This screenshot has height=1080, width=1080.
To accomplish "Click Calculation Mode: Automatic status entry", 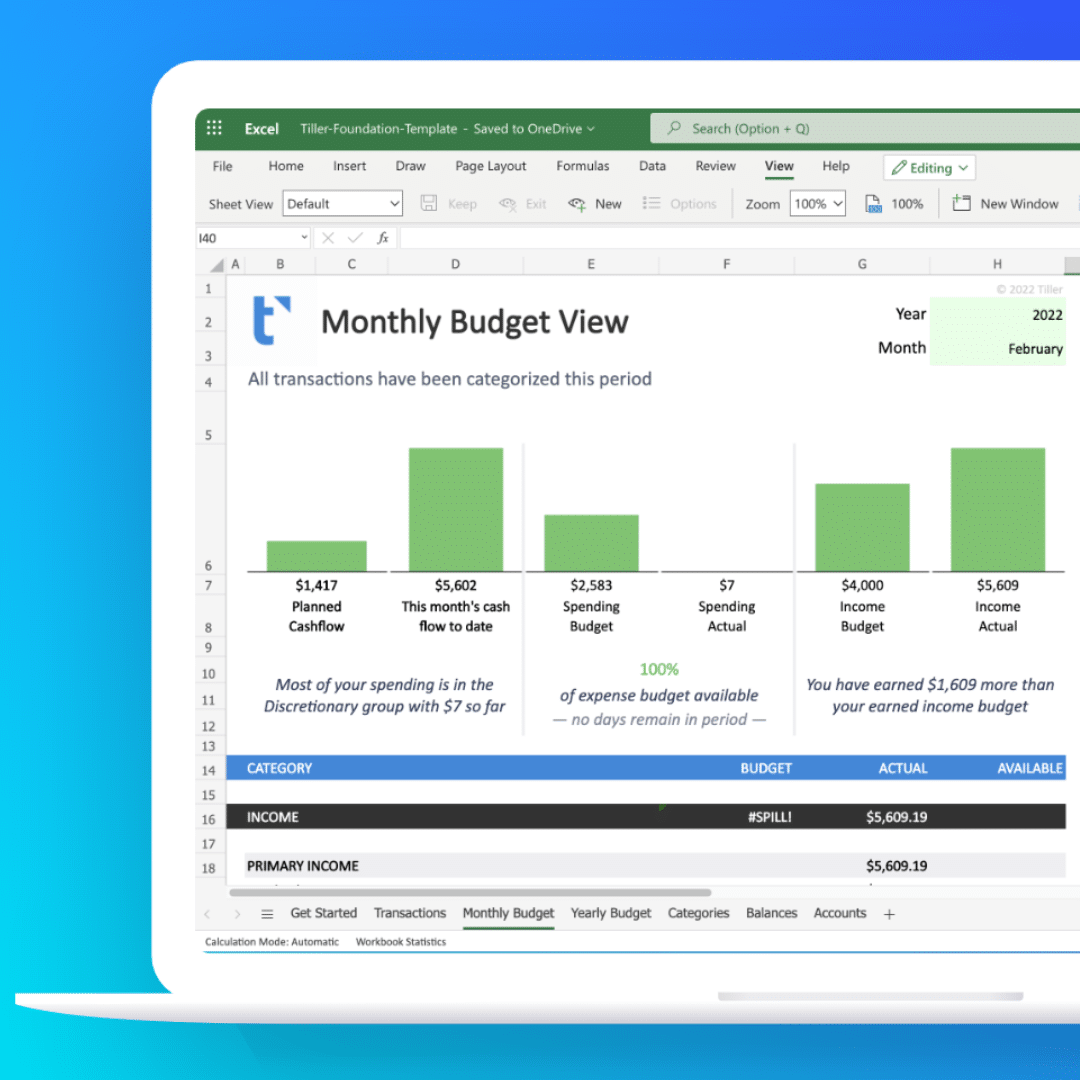I will [271, 942].
